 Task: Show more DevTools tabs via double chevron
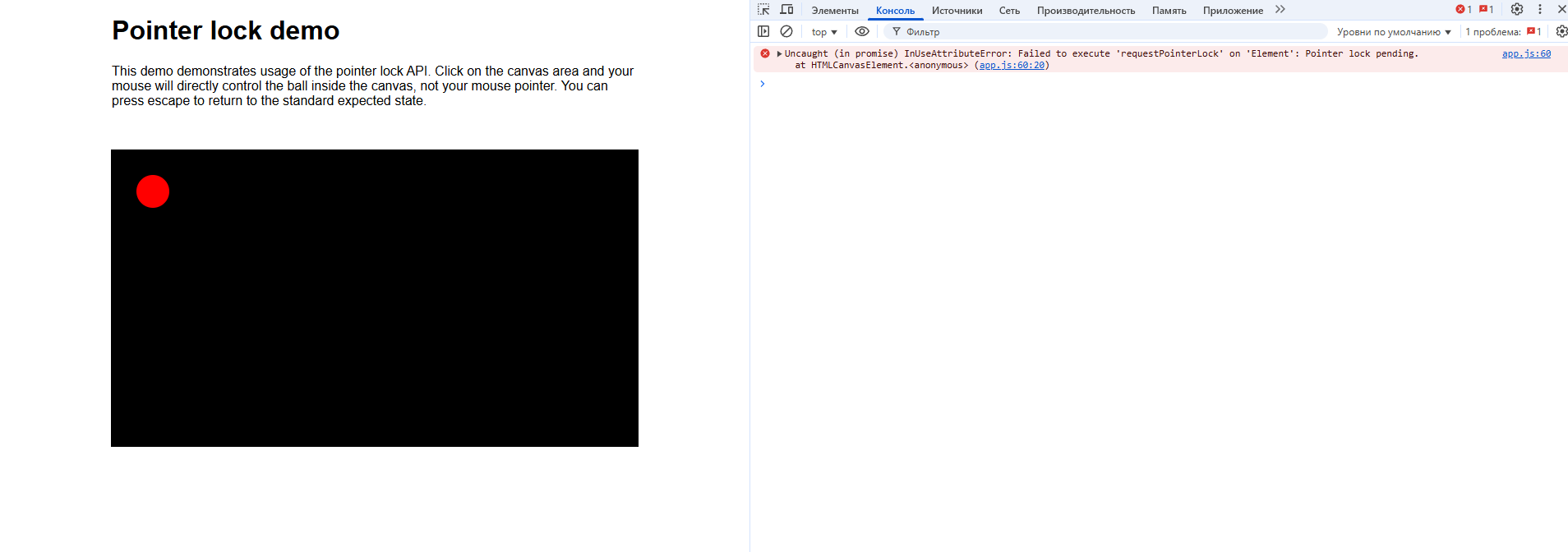[1280, 10]
